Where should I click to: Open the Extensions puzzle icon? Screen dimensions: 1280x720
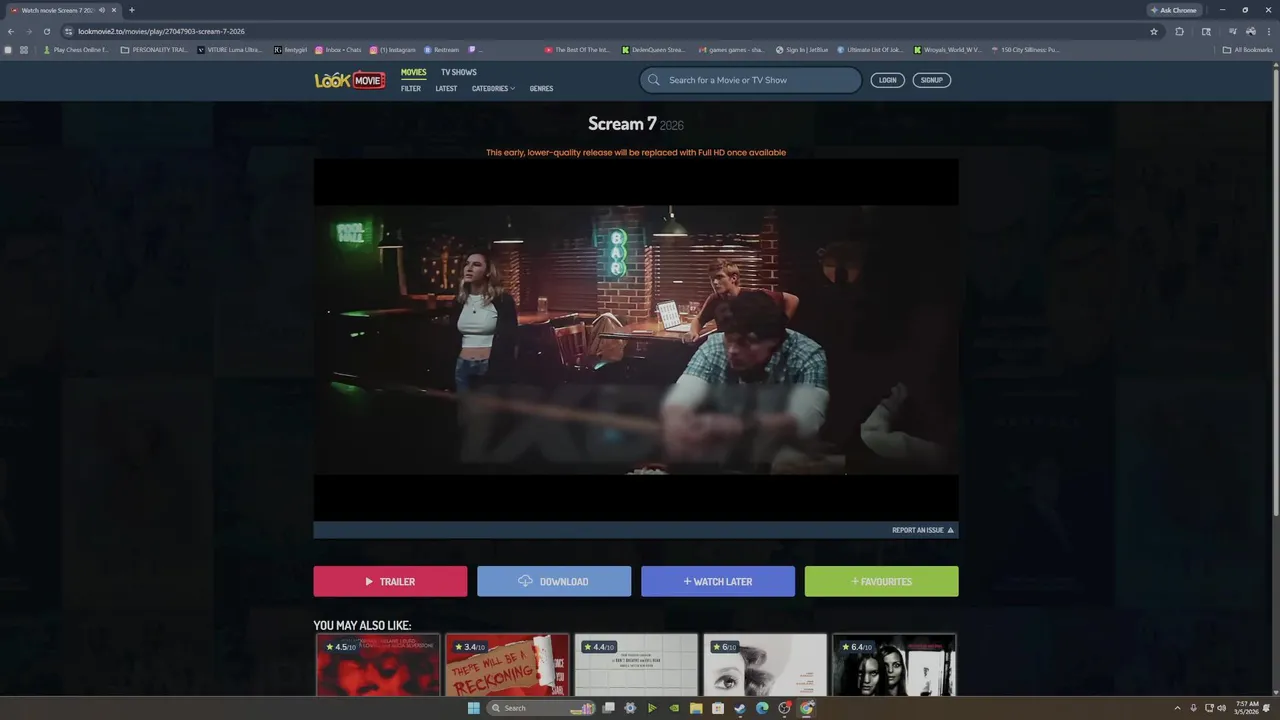point(1179,31)
